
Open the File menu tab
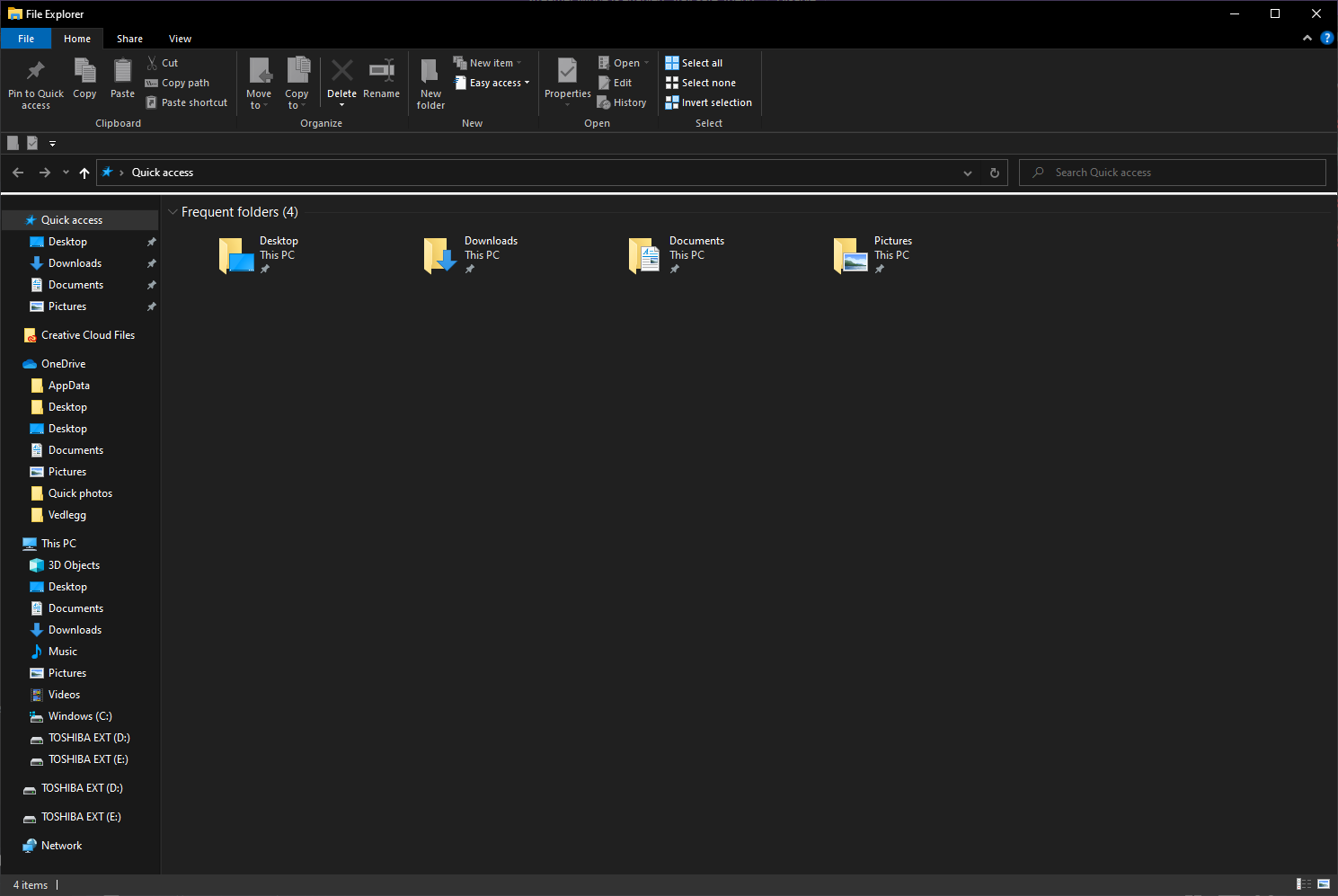26,39
